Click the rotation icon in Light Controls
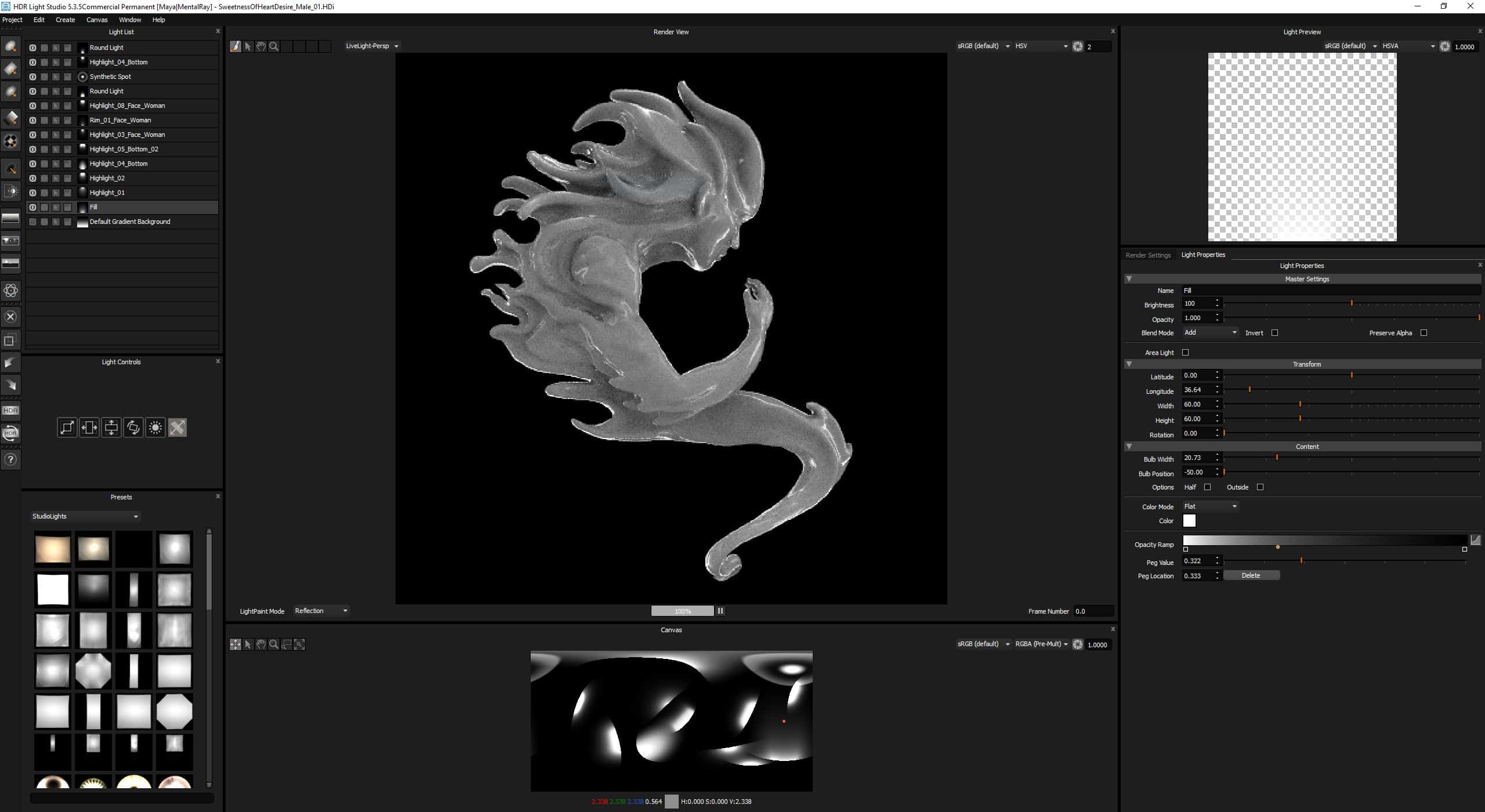 point(133,428)
